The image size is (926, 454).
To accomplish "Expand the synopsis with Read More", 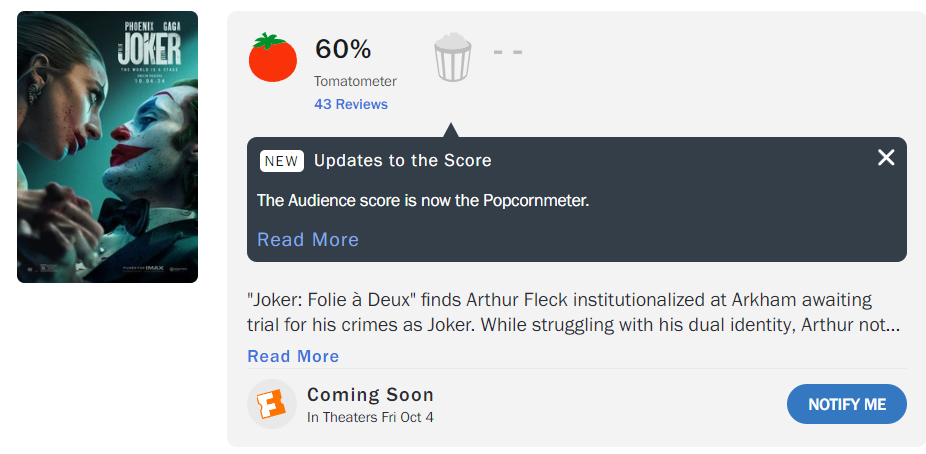I will pos(293,356).
